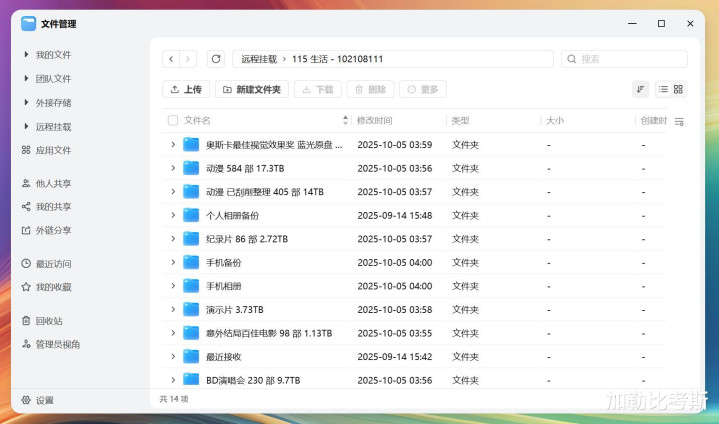Select 管理员视角 in the sidebar
Image resolution: width=719 pixels, height=424 pixels.
click(x=57, y=344)
